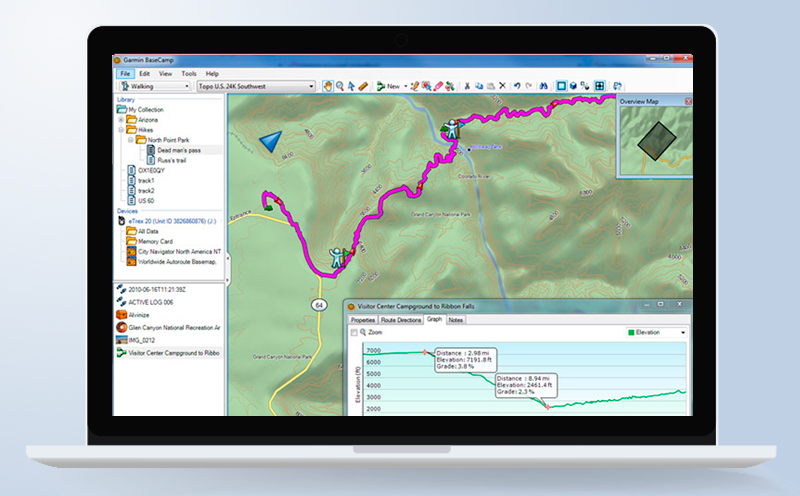Collapse the North Point Park folder
Screen dimensions: 800x496
(x=131, y=140)
